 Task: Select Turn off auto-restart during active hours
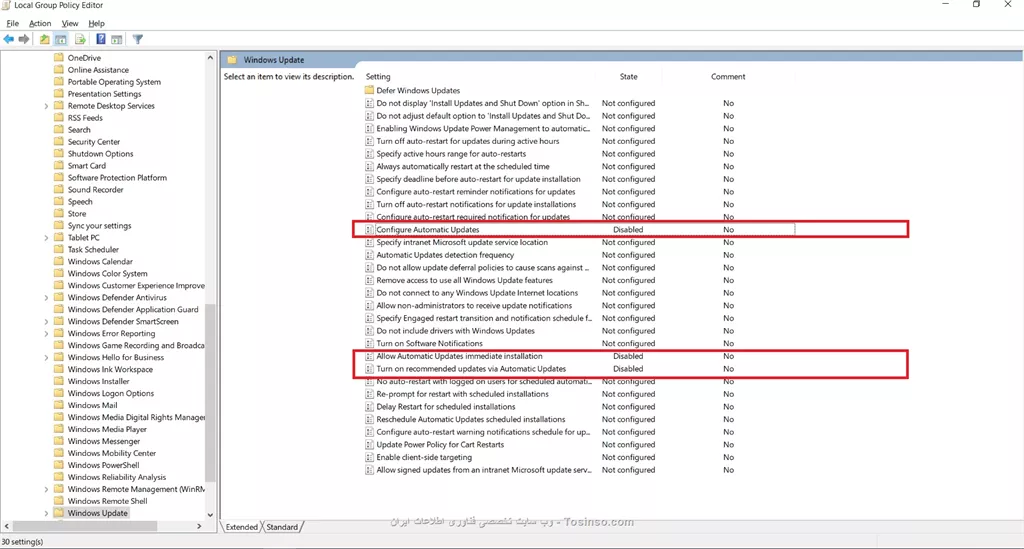(468, 141)
